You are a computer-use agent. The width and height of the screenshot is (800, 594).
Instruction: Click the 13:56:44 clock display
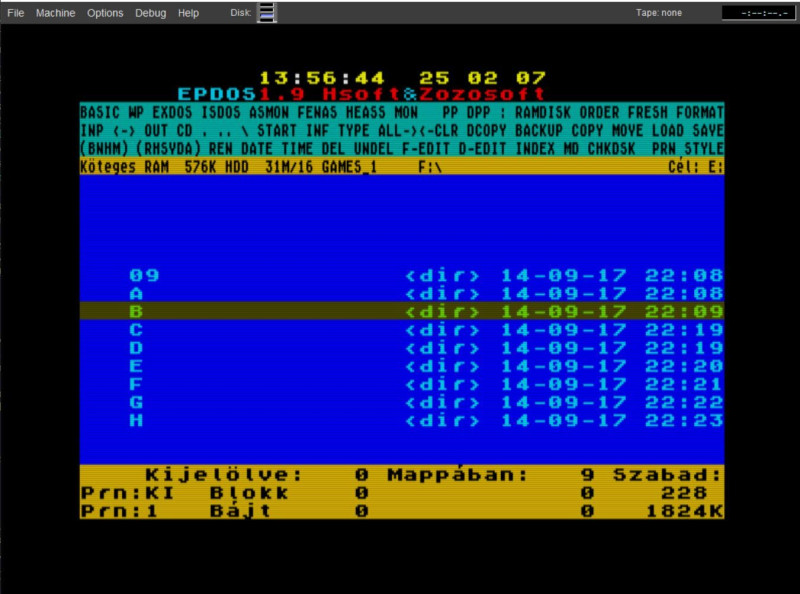coord(321,78)
